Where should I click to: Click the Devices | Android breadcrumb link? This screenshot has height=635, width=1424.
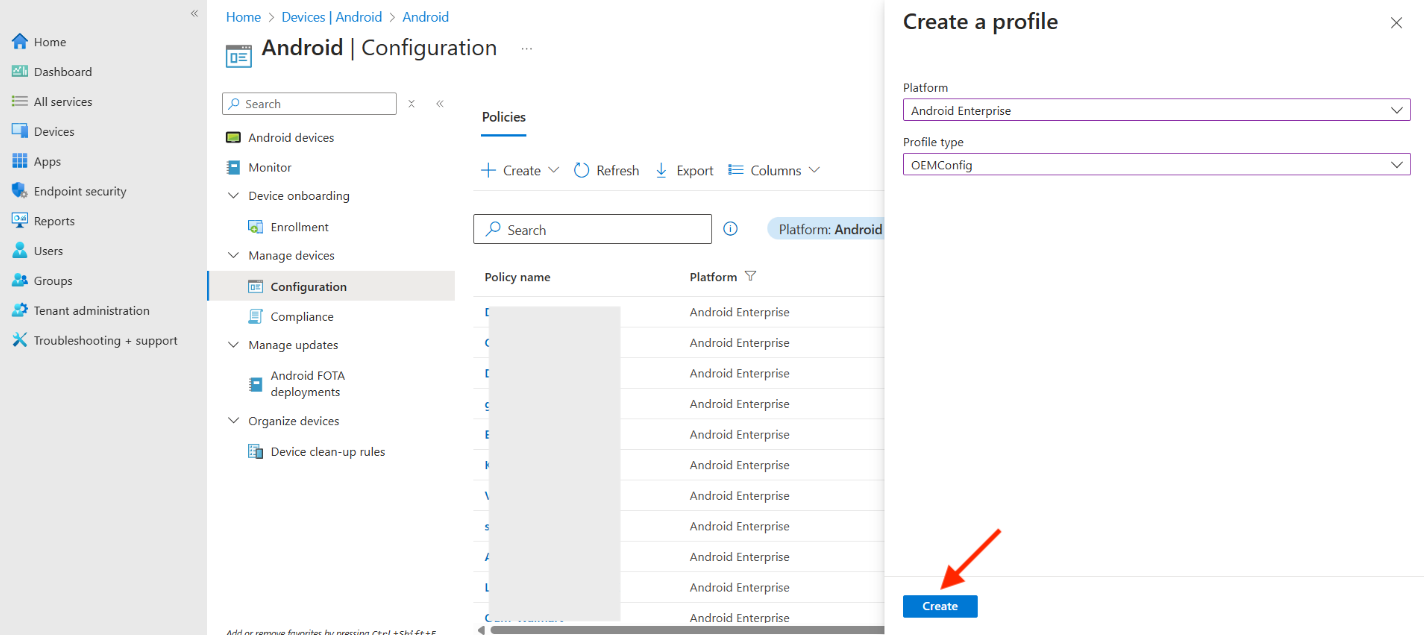click(331, 17)
